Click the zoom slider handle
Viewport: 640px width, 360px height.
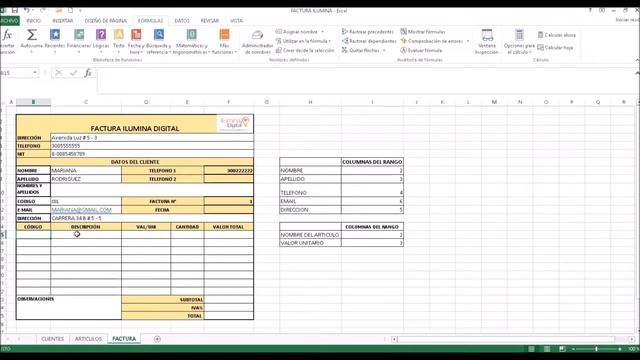click(596, 349)
